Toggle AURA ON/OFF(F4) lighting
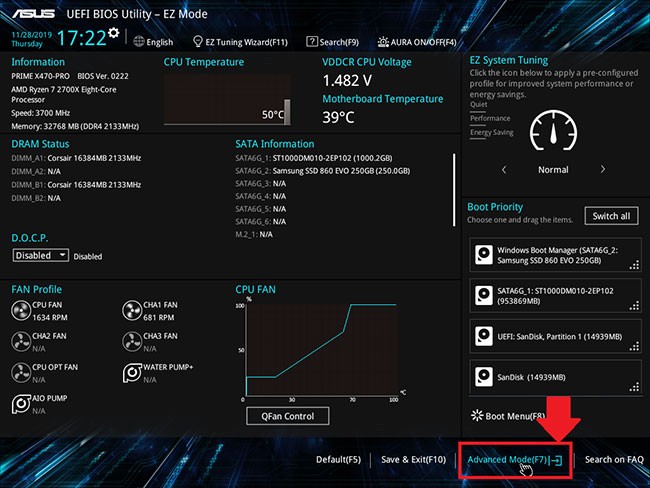650x488 pixels. (417, 42)
